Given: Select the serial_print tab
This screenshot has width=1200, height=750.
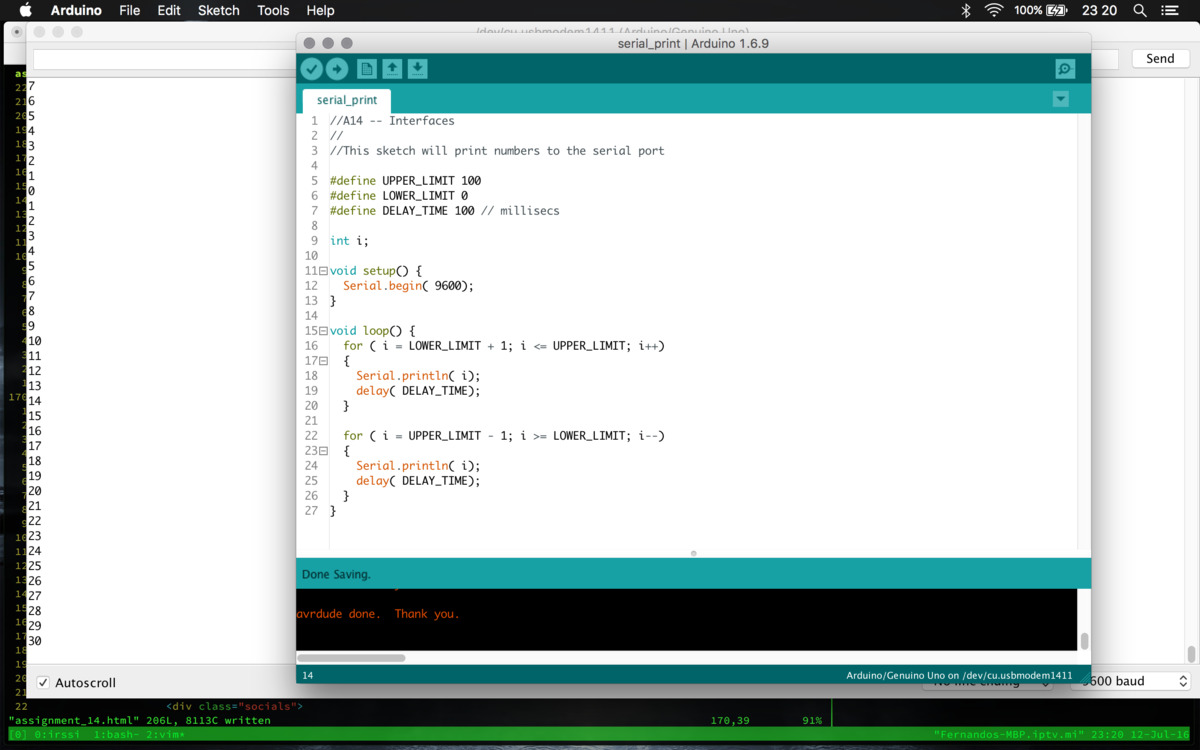Looking at the screenshot, I should (x=347, y=100).
